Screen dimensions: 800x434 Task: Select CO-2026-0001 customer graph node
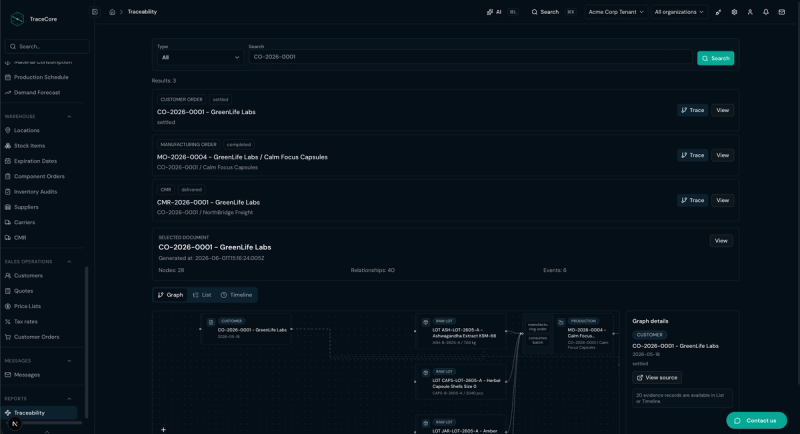click(246, 329)
